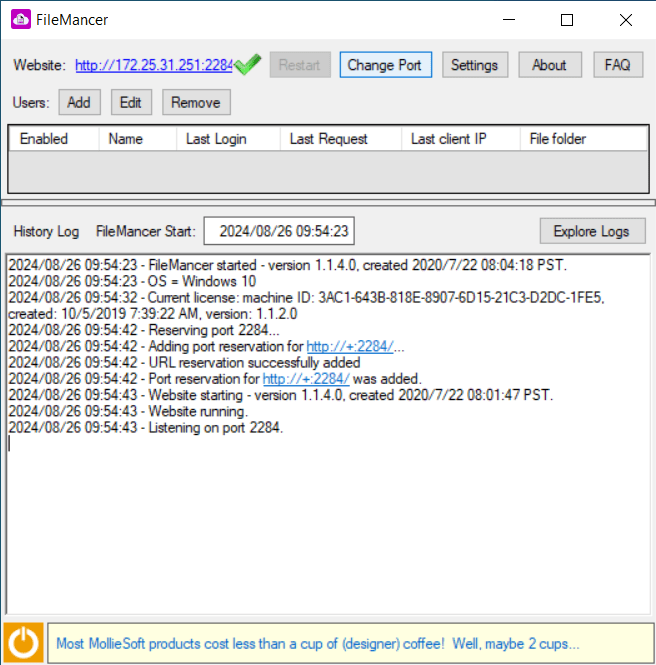Click the MollieSoft products coffee banner
The width and height of the screenshot is (656, 665).
[x=350, y=643]
